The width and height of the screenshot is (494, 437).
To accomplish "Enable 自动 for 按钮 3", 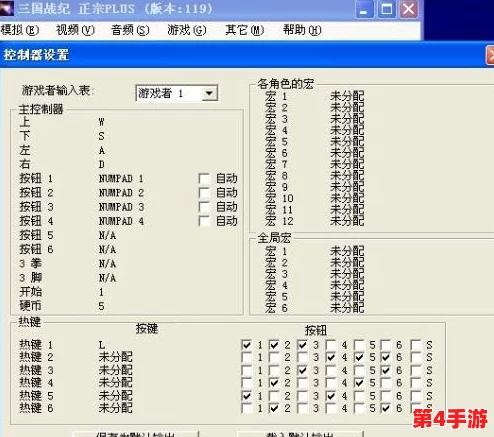I will pos(204,207).
